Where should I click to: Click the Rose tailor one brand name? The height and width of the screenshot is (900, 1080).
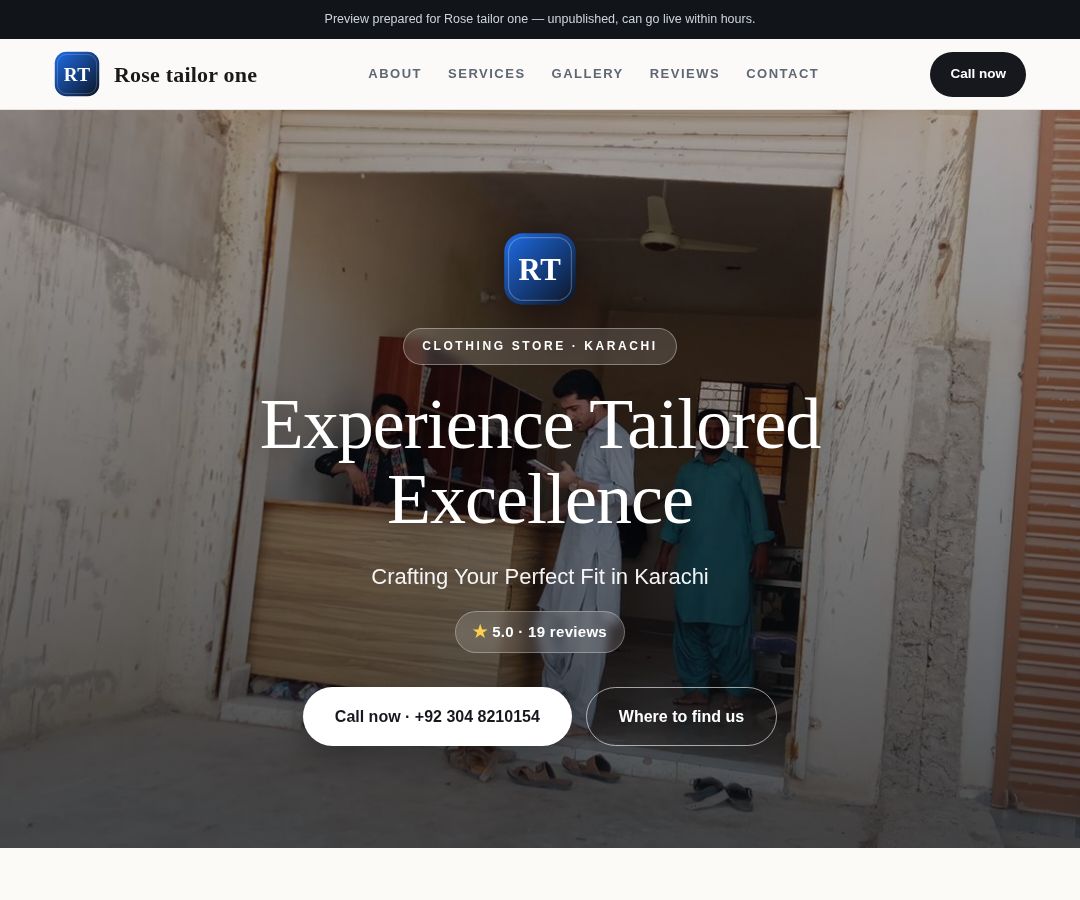(x=185, y=74)
